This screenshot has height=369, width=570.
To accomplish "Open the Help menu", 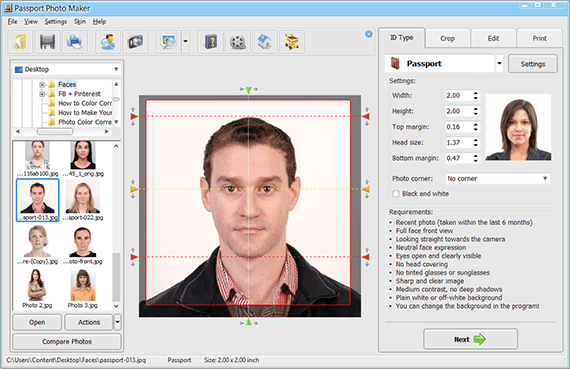I will pos(99,21).
